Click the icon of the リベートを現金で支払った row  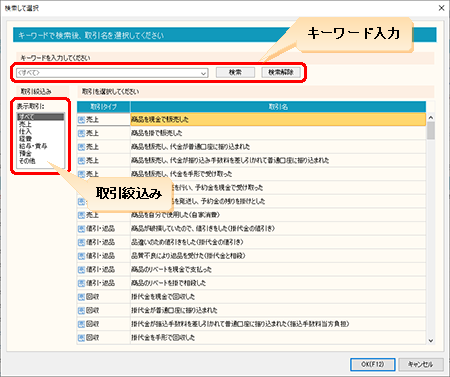[x=81, y=270]
